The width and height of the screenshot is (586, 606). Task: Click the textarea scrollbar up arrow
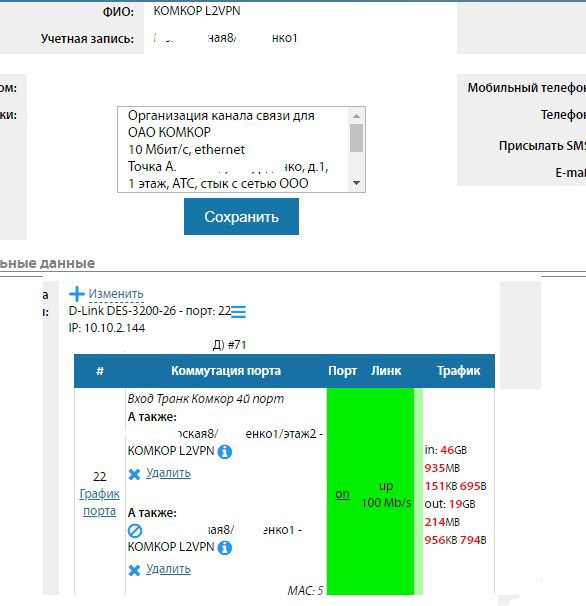click(356, 116)
